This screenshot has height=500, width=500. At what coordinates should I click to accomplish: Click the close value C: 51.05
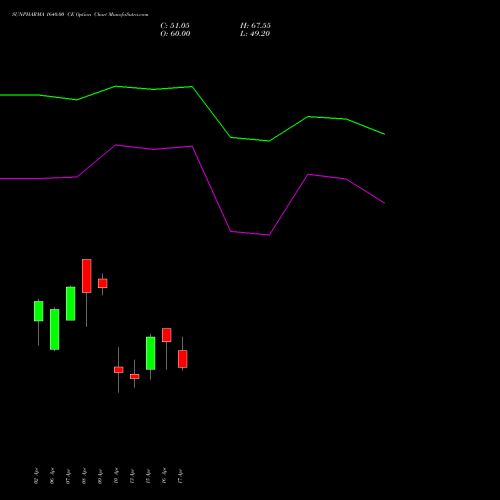175,26
